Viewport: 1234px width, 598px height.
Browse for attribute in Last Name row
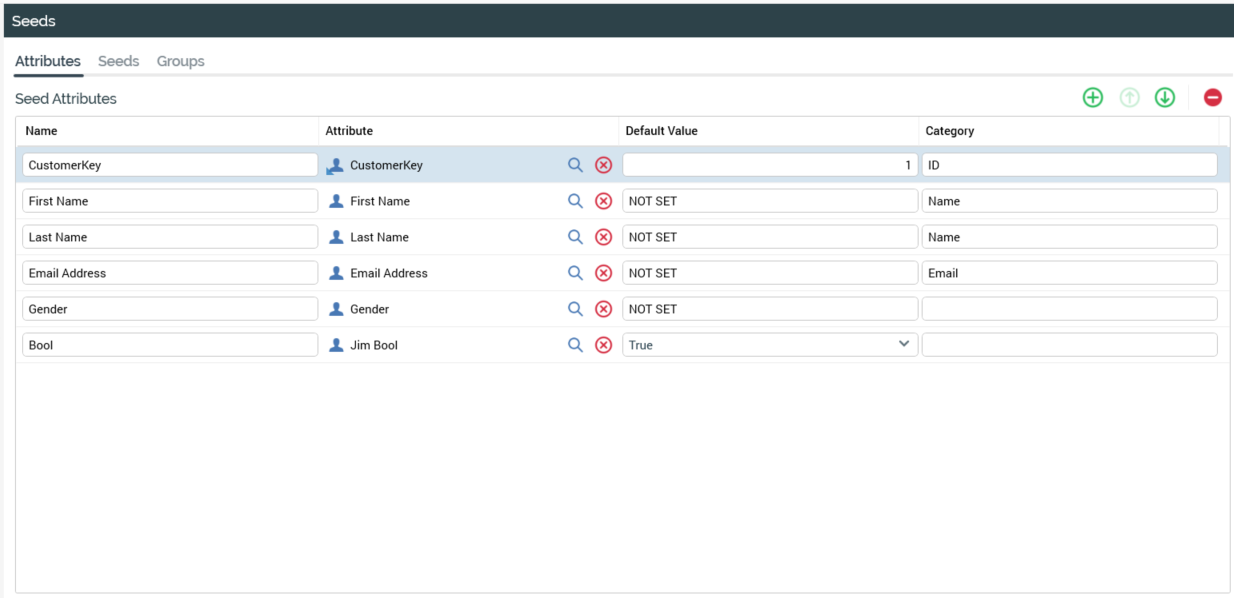575,237
